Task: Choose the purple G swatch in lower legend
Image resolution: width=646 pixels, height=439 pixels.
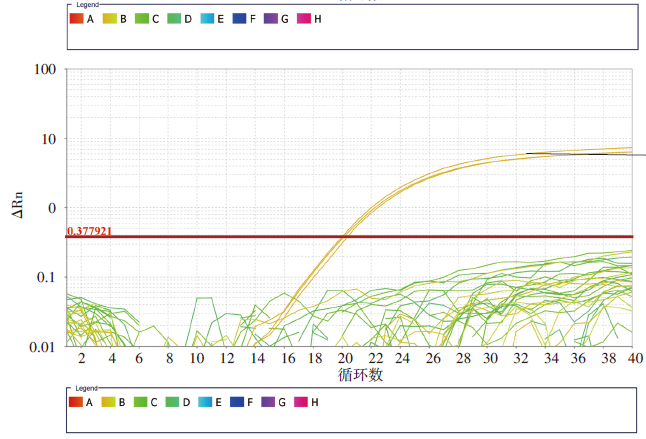Action: [271, 402]
